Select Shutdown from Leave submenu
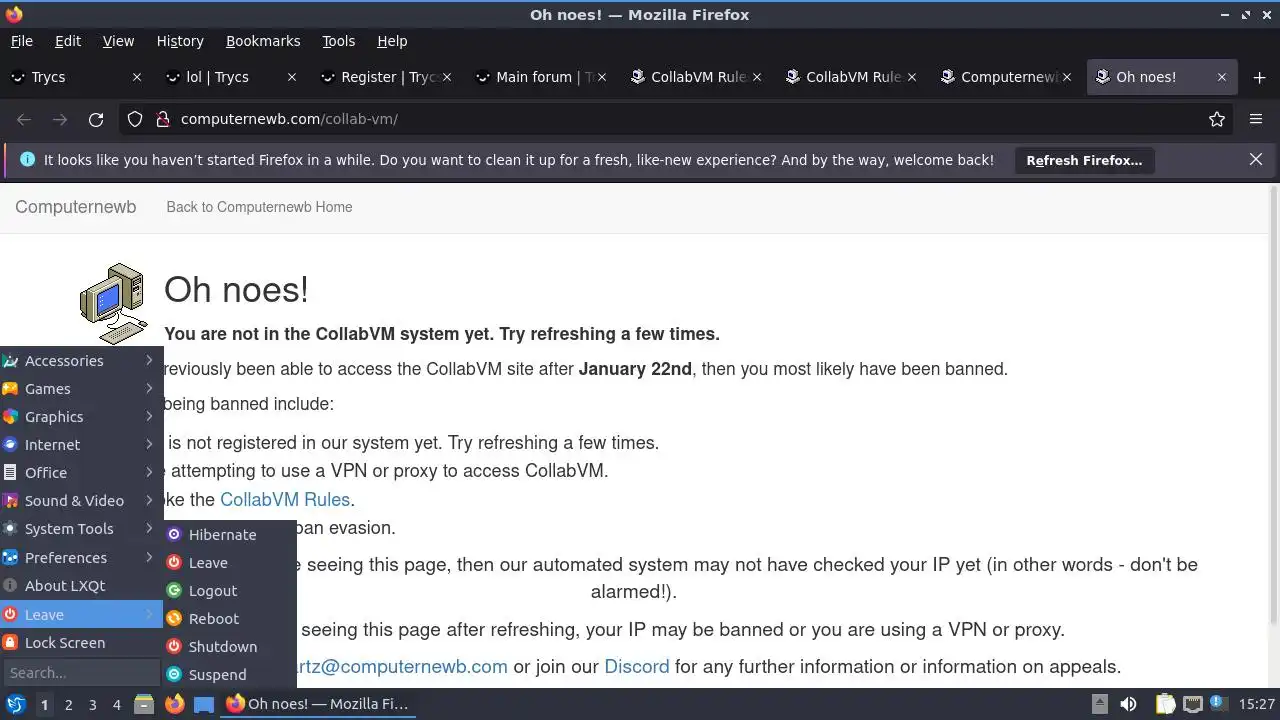The image size is (1280, 720). 230,647
